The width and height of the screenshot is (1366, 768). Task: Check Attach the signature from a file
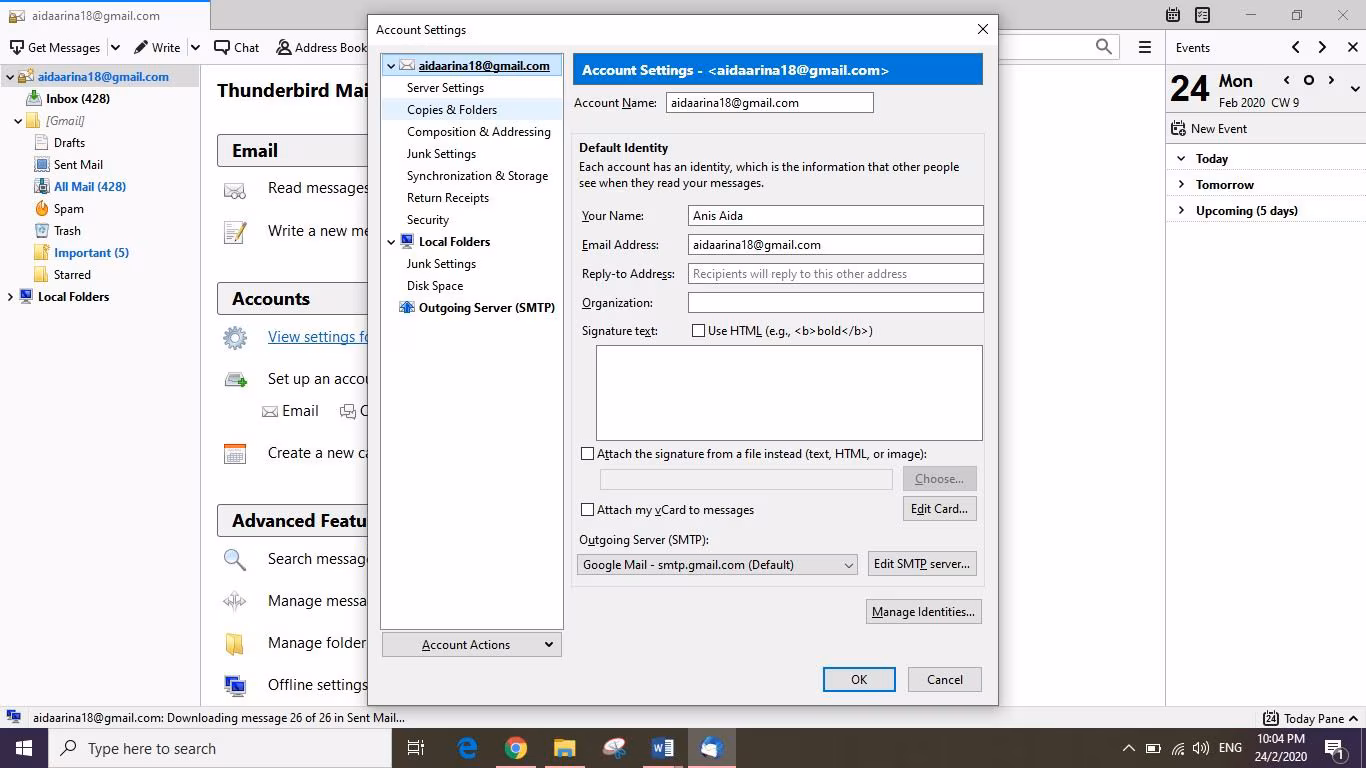click(x=588, y=454)
